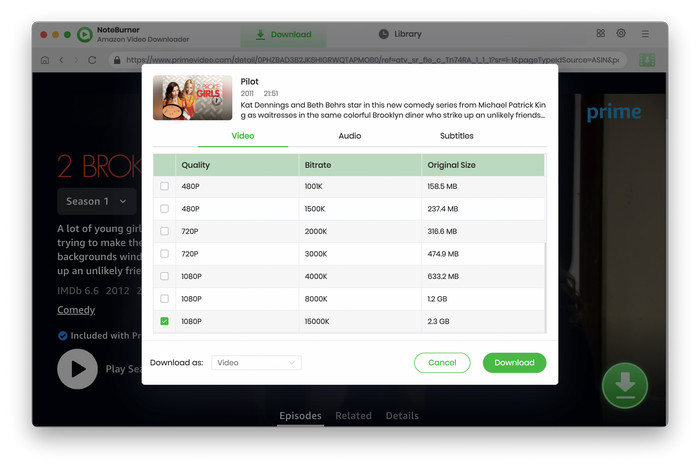
Task: Open the settings gear icon
Action: tap(621, 33)
